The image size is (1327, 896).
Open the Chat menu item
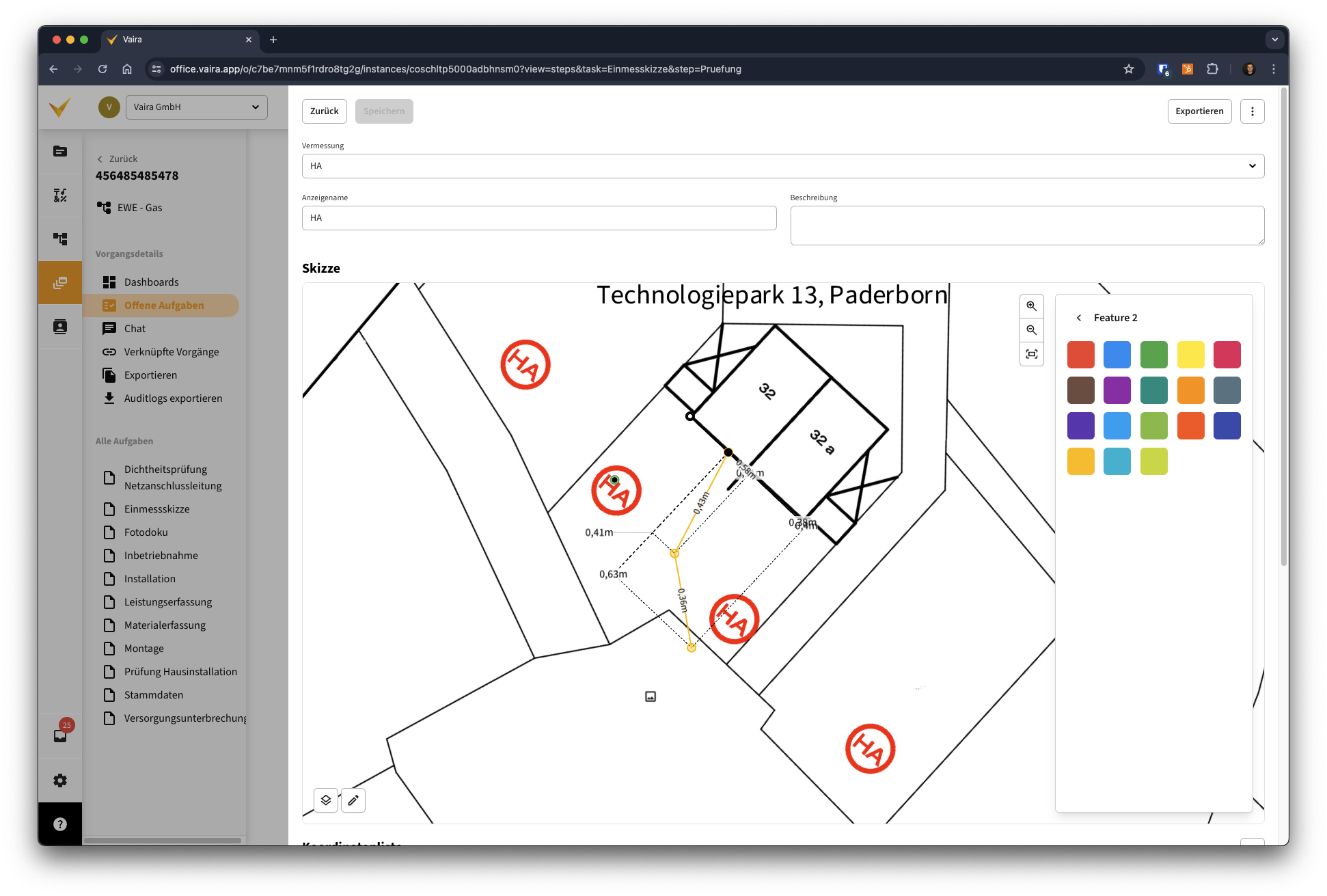[135, 329]
